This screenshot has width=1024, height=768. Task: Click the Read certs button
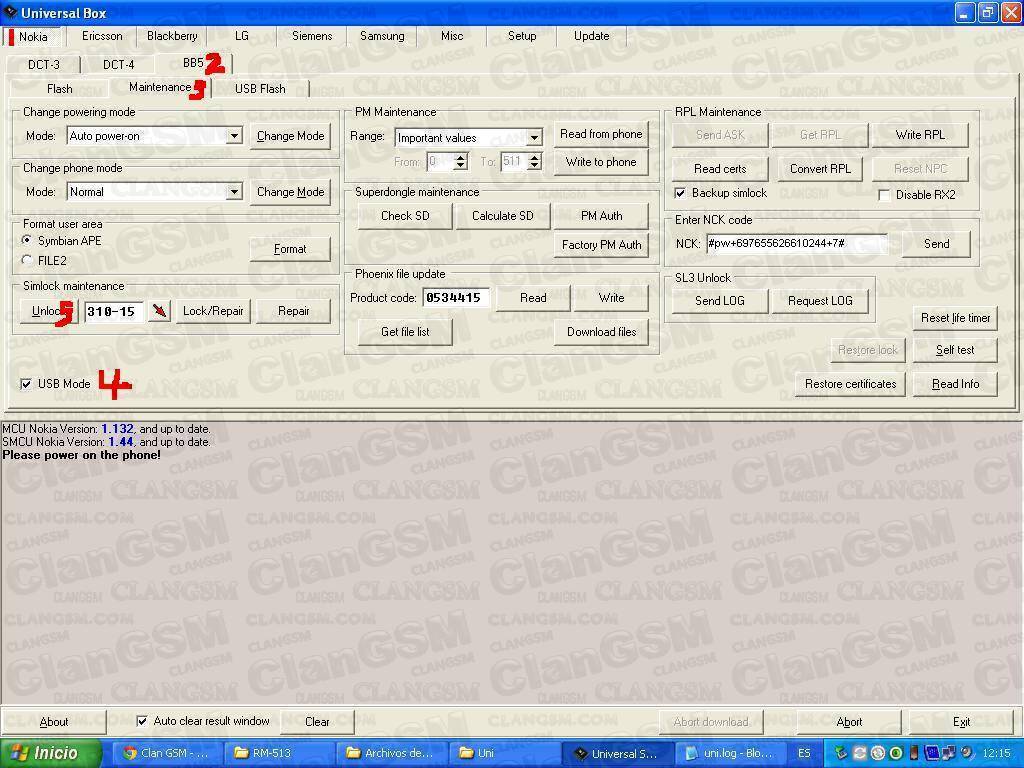(720, 169)
